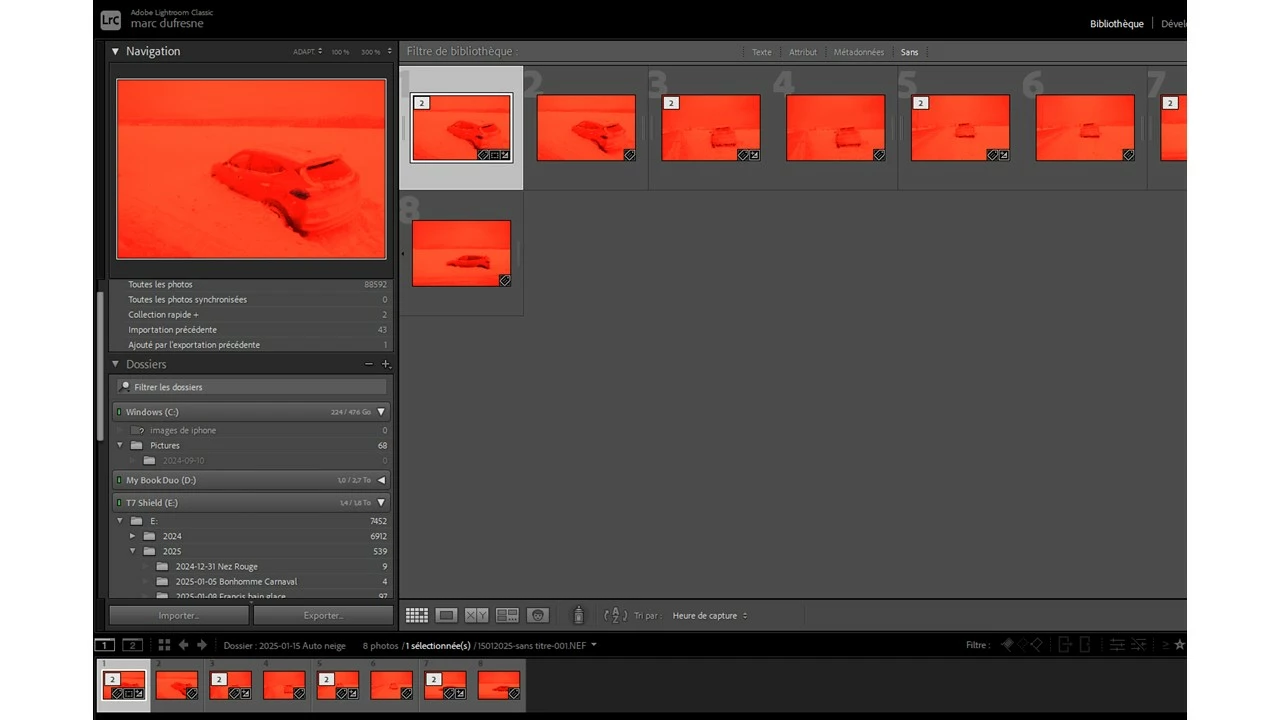Image resolution: width=1280 pixels, height=720 pixels.
Task: Click stack count badge on grid photo 1
Action: (x=422, y=103)
